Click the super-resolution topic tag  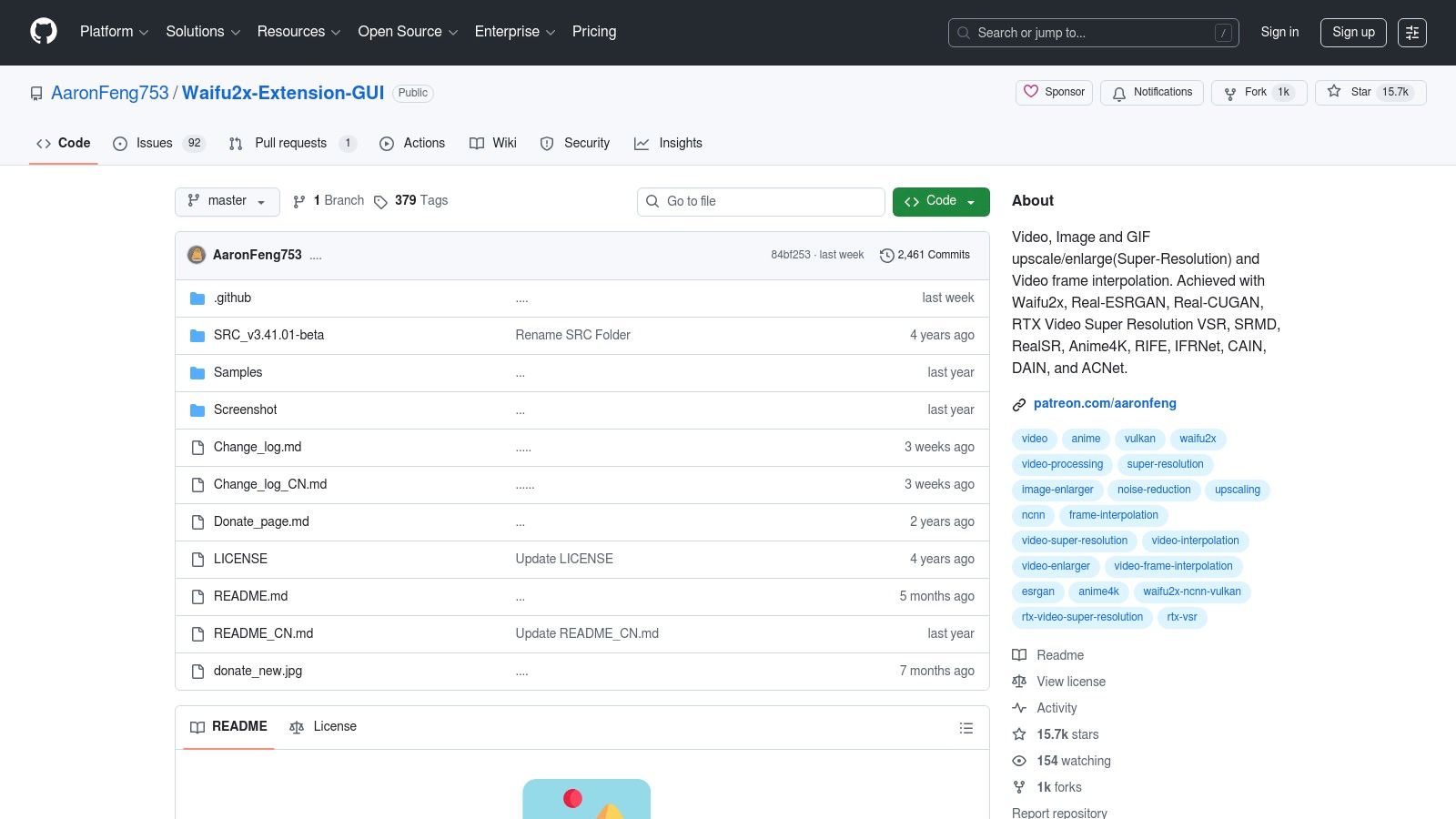pos(1165,464)
